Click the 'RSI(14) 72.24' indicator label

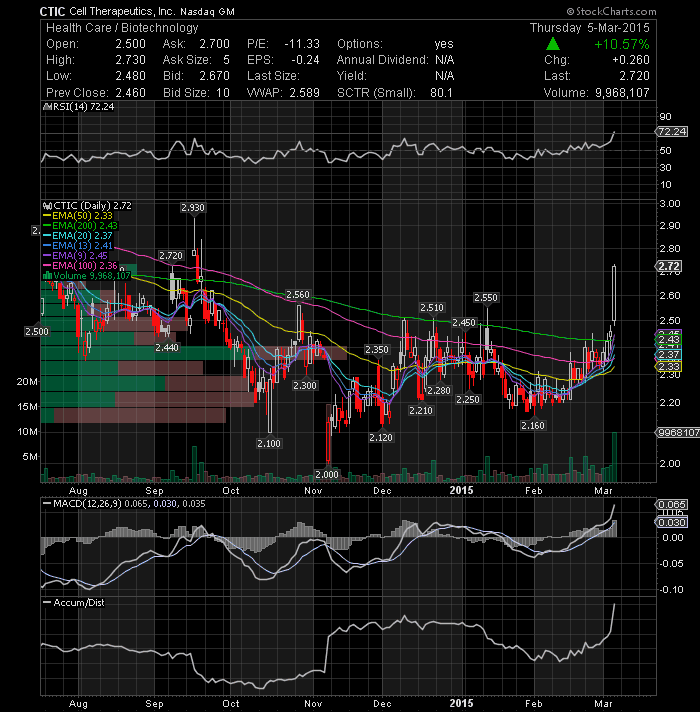tap(84, 107)
